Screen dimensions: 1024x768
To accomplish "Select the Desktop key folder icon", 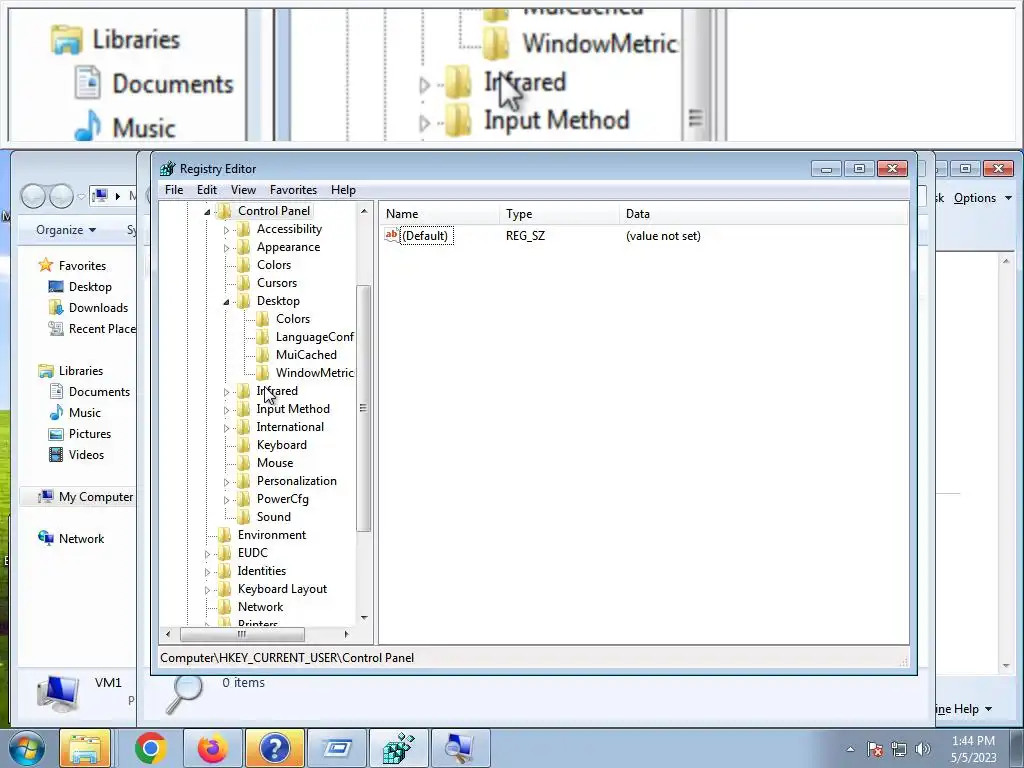I will [243, 300].
